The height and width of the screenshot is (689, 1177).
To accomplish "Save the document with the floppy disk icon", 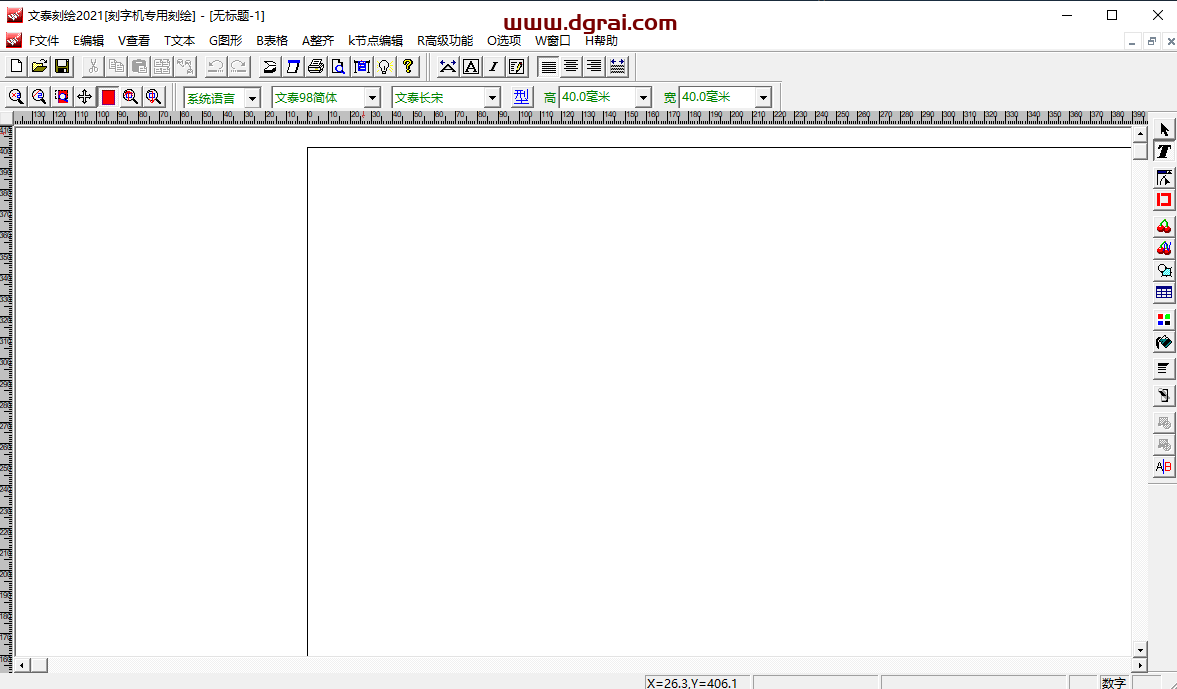I will pyautogui.click(x=62, y=67).
